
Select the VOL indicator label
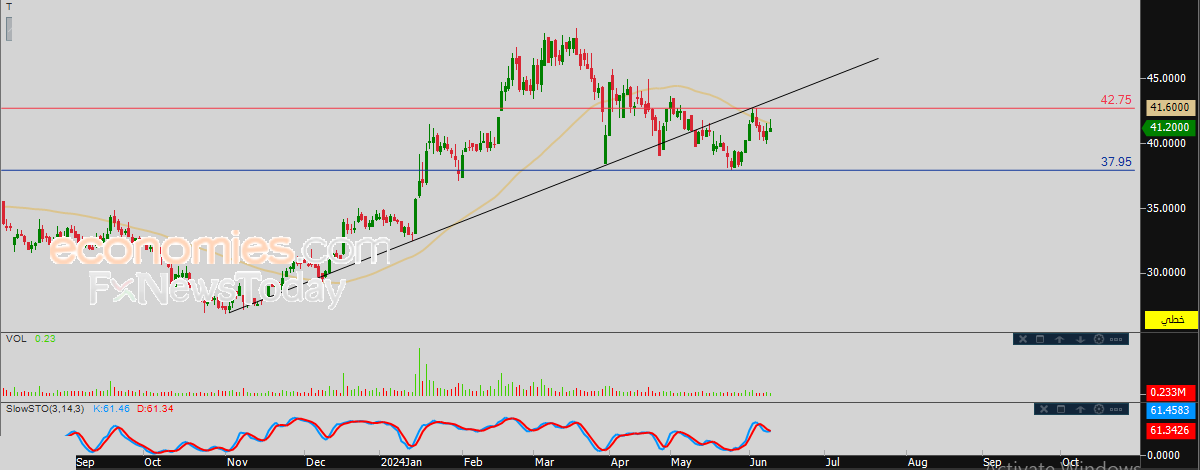15,339
